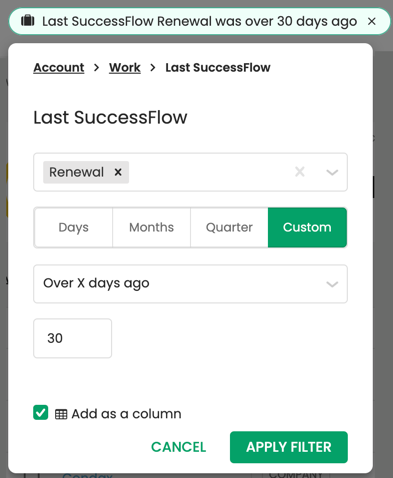Choose the Quarter tab
Viewport: 393px width, 478px height.
click(229, 227)
